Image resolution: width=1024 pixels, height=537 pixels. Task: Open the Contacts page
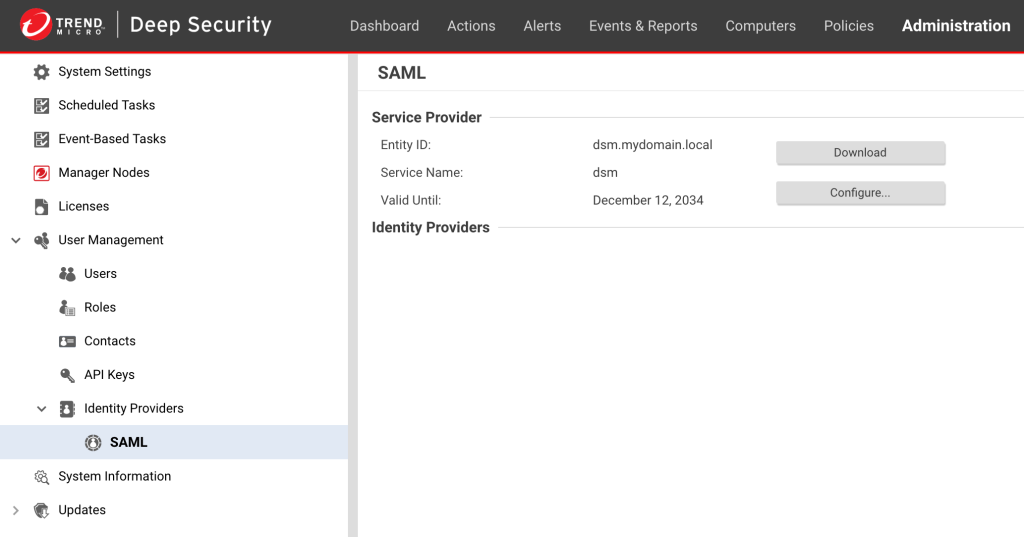pyautogui.click(x=110, y=341)
